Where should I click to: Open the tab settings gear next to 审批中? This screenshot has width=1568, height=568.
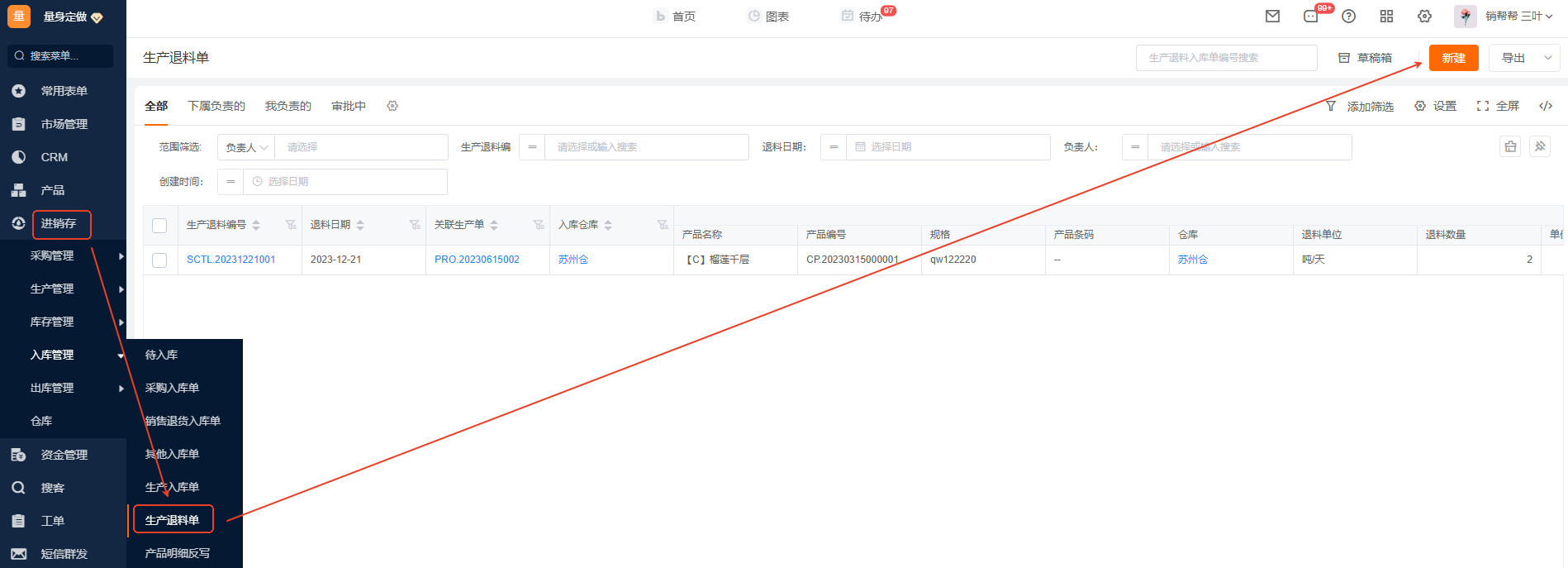[392, 106]
